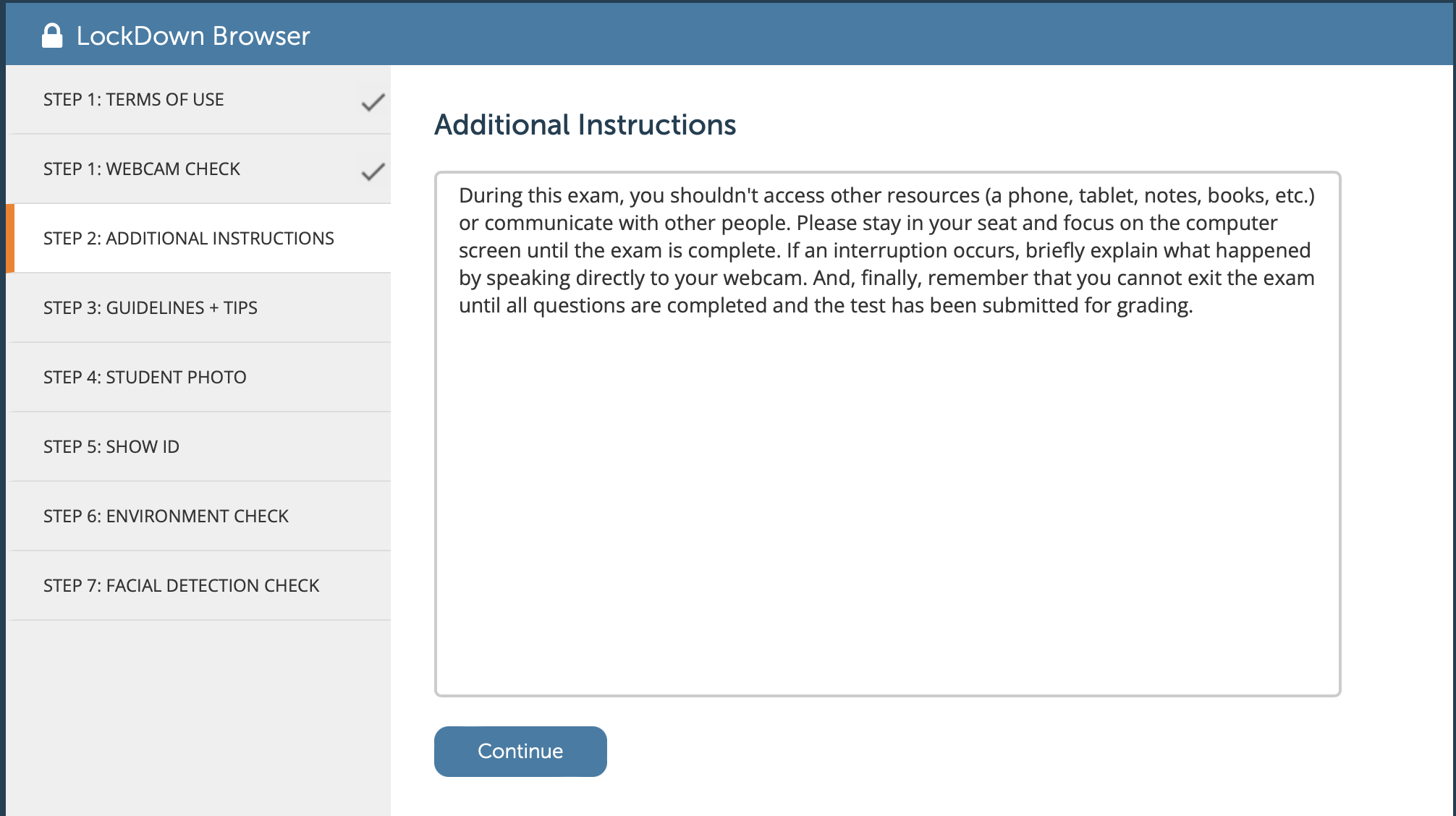This screenshot has height=816, width=1456.
Task: Click the Webcam Check checkmark icon
Action: tap(373, 172)
